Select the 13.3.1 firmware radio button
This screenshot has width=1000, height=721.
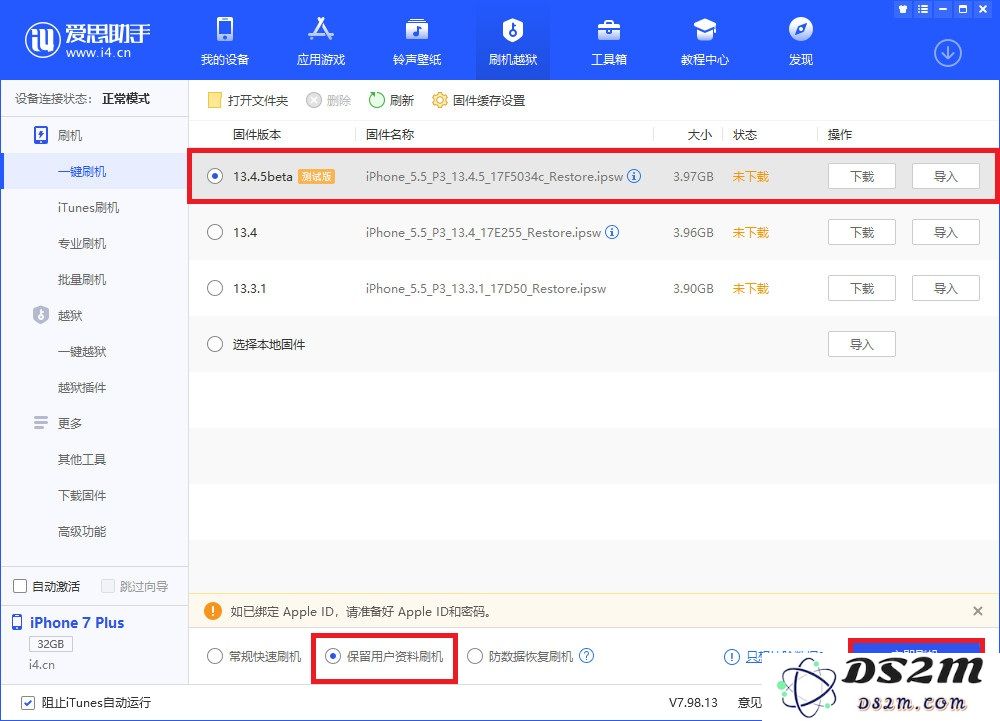(x=215, y=288)
